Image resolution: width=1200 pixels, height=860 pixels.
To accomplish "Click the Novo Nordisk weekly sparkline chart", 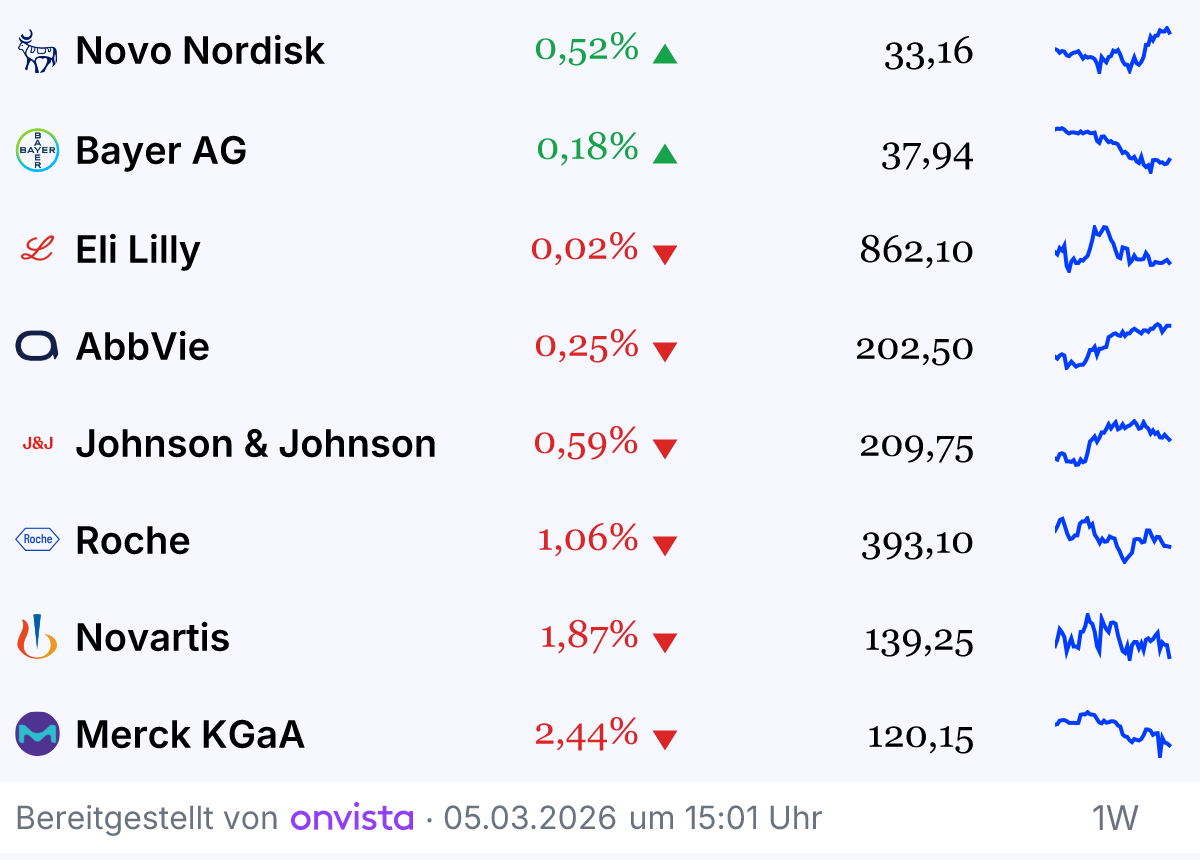I will pyautogui.click(x=1112, y=50).
